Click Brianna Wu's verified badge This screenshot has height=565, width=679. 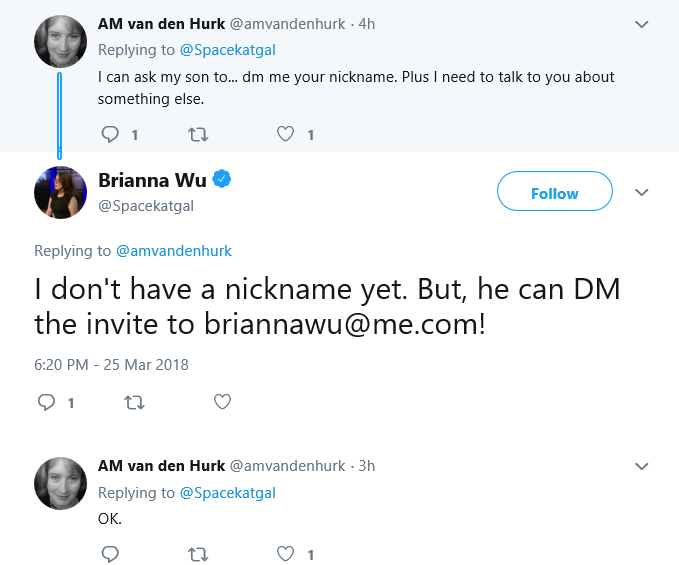pos(222,179)
